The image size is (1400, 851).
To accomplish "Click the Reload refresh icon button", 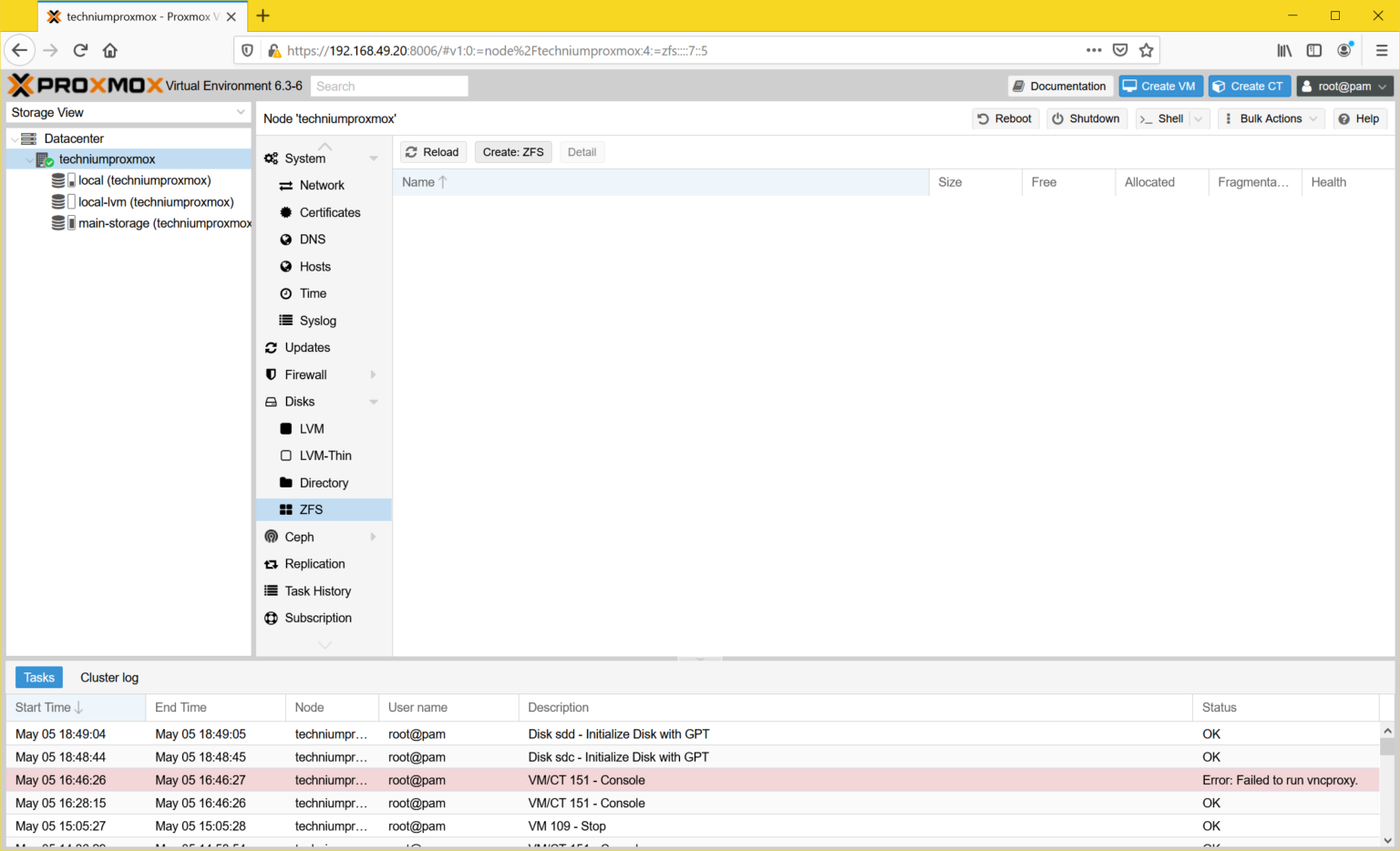I will pos(432,152).
